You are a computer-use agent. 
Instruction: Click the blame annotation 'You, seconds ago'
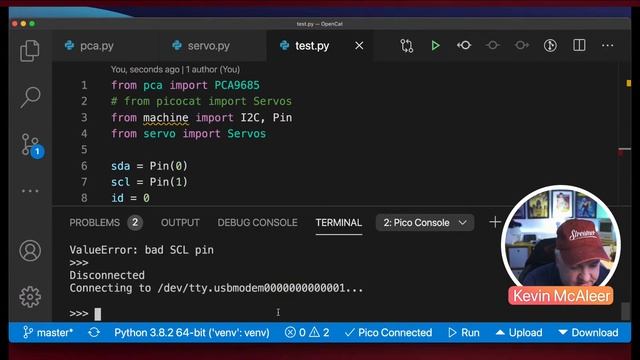click(145, 69)
